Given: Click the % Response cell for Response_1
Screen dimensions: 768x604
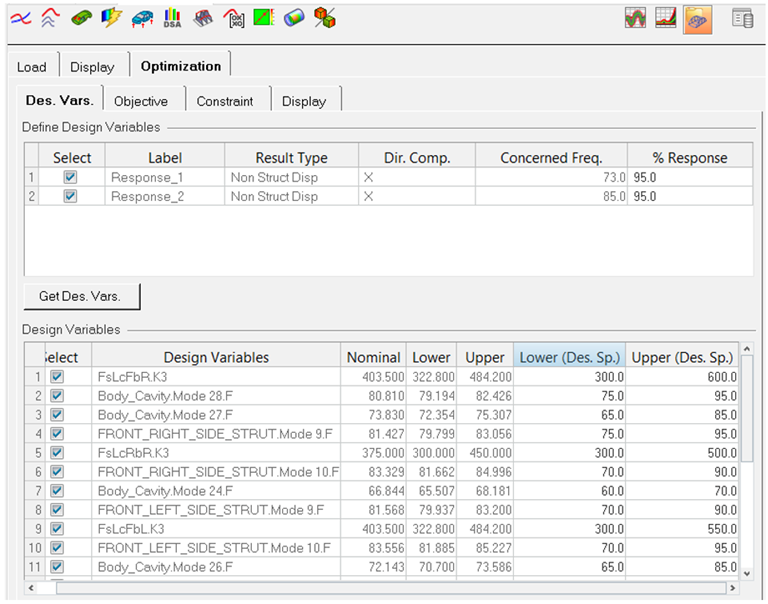Looking at the screenshot, I should point(690,177).
